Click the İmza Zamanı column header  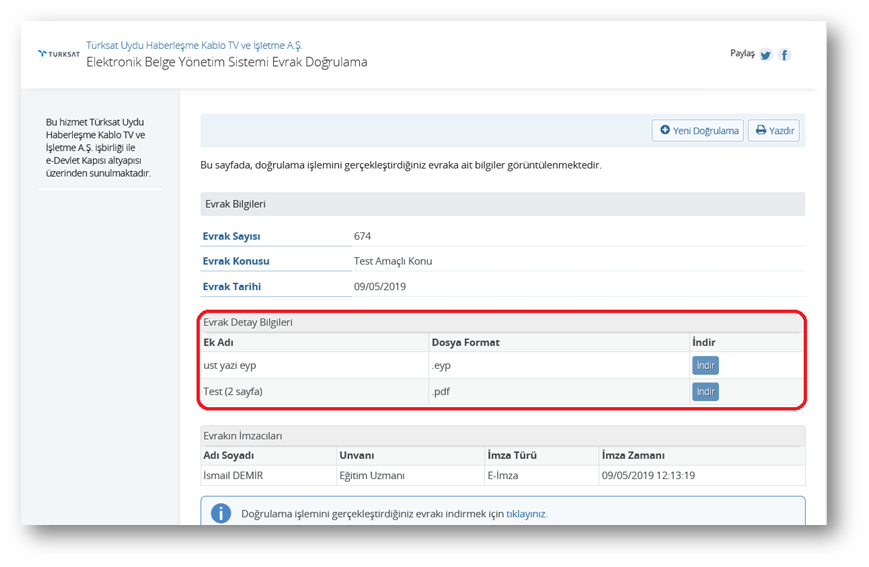pyautogui.click(x=633, y=455)
